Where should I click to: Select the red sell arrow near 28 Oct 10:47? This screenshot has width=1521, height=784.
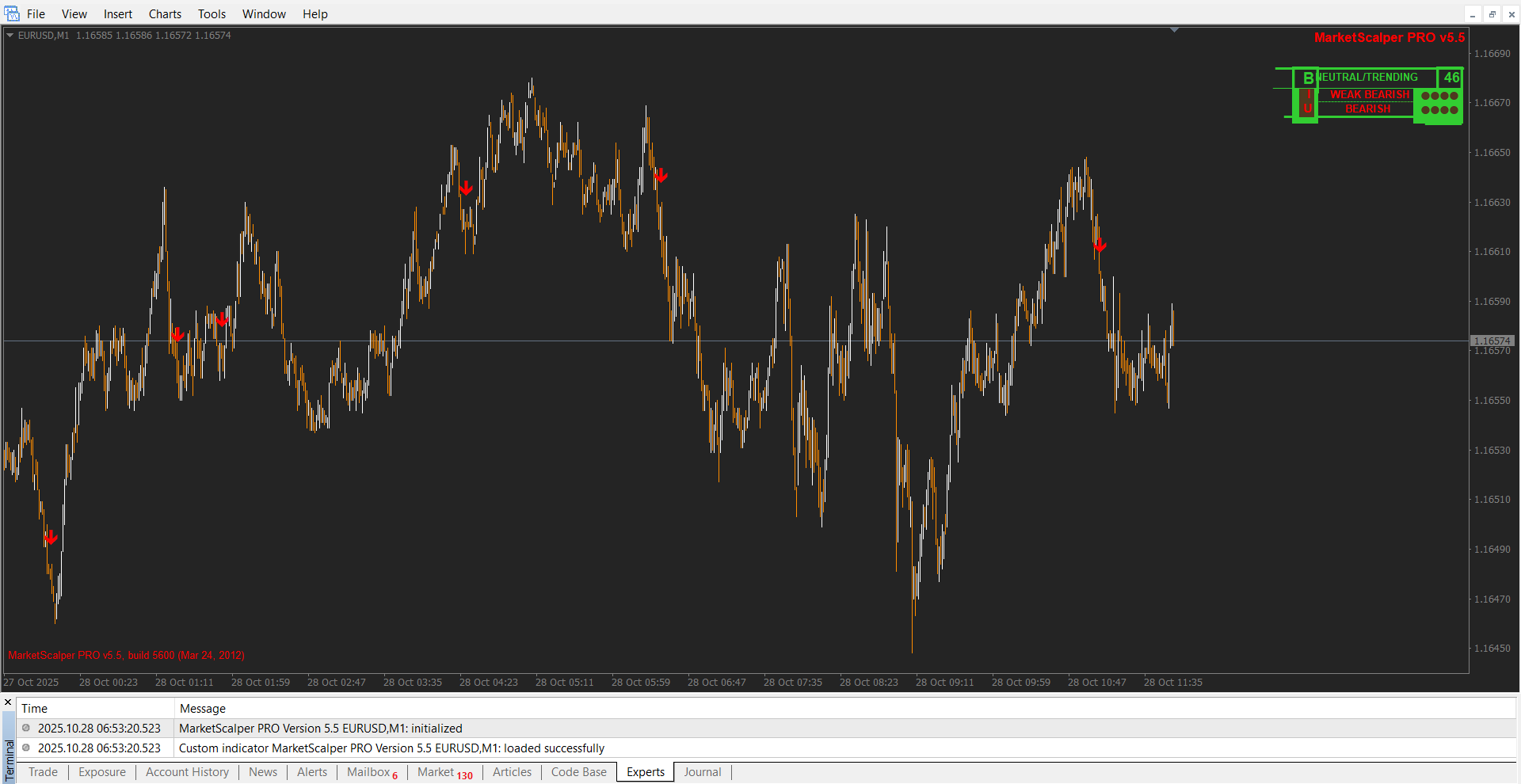(x=1100, y=245)
